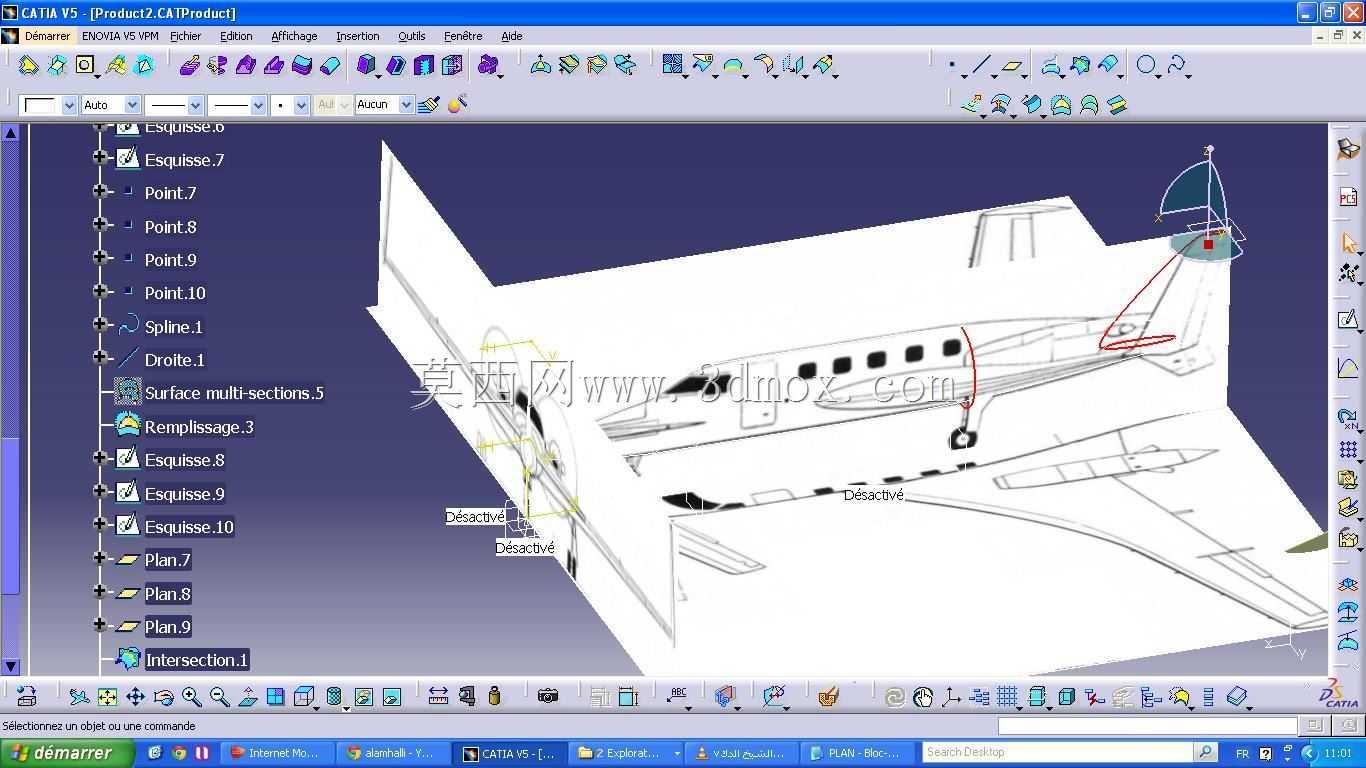Open the first line type dropdown
The height and width of the screenshot is (768, 1366).
(x=195, y=105)
